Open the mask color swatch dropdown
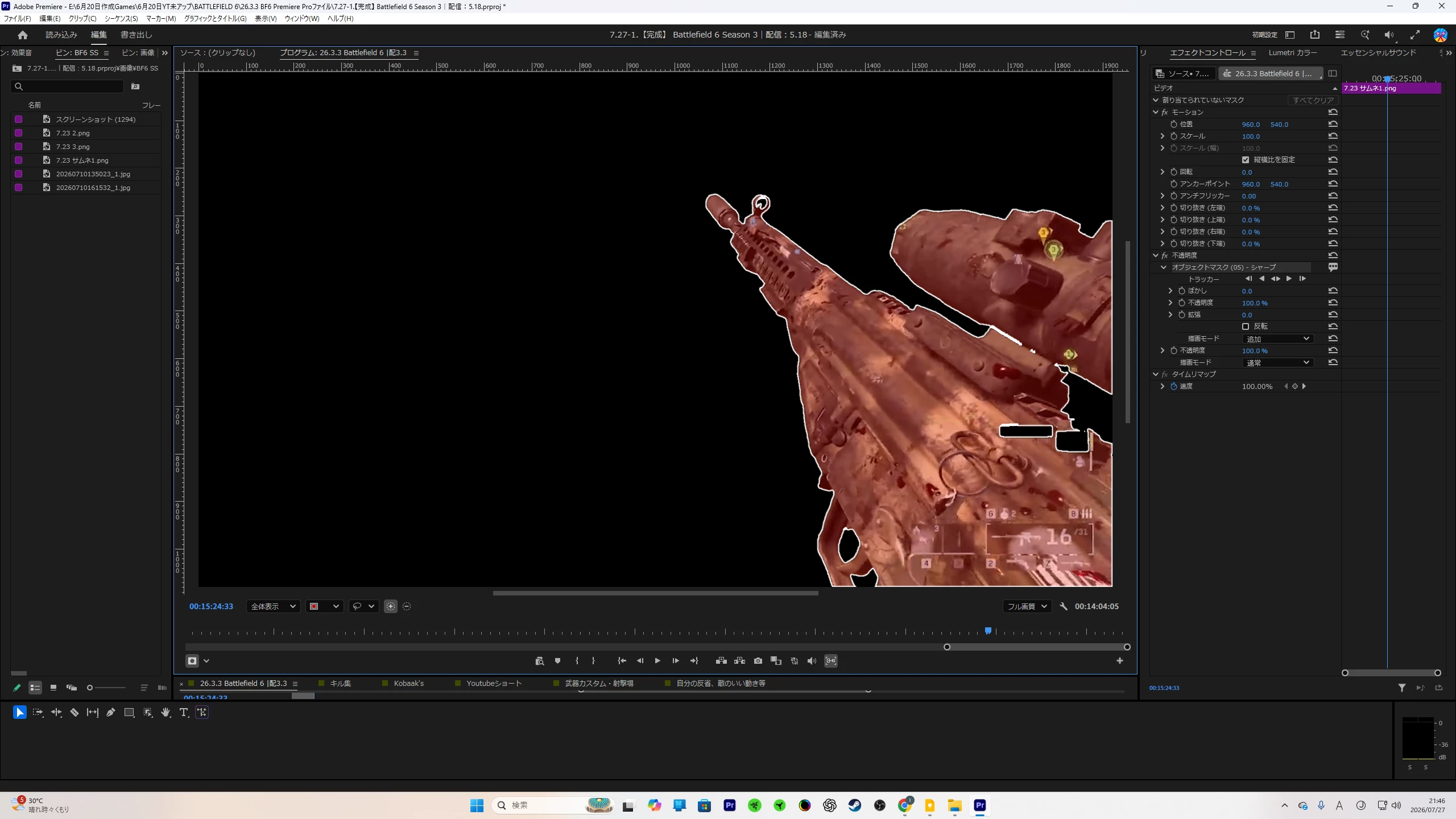Viewport: 1456px width, 819px height. 324,606
